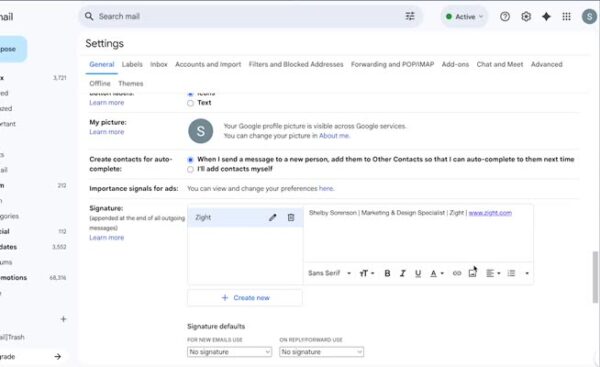600x367 pixels.
Task: Select the Text button labels radio option
Action: 190,103
